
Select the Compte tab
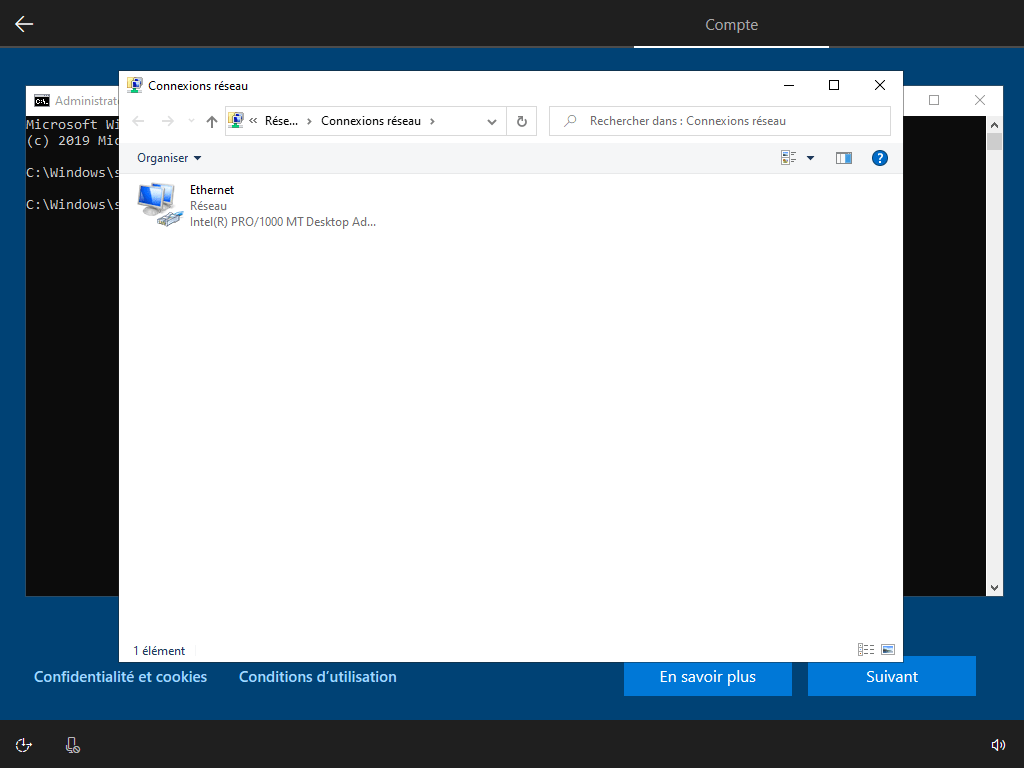coord(731,24)
